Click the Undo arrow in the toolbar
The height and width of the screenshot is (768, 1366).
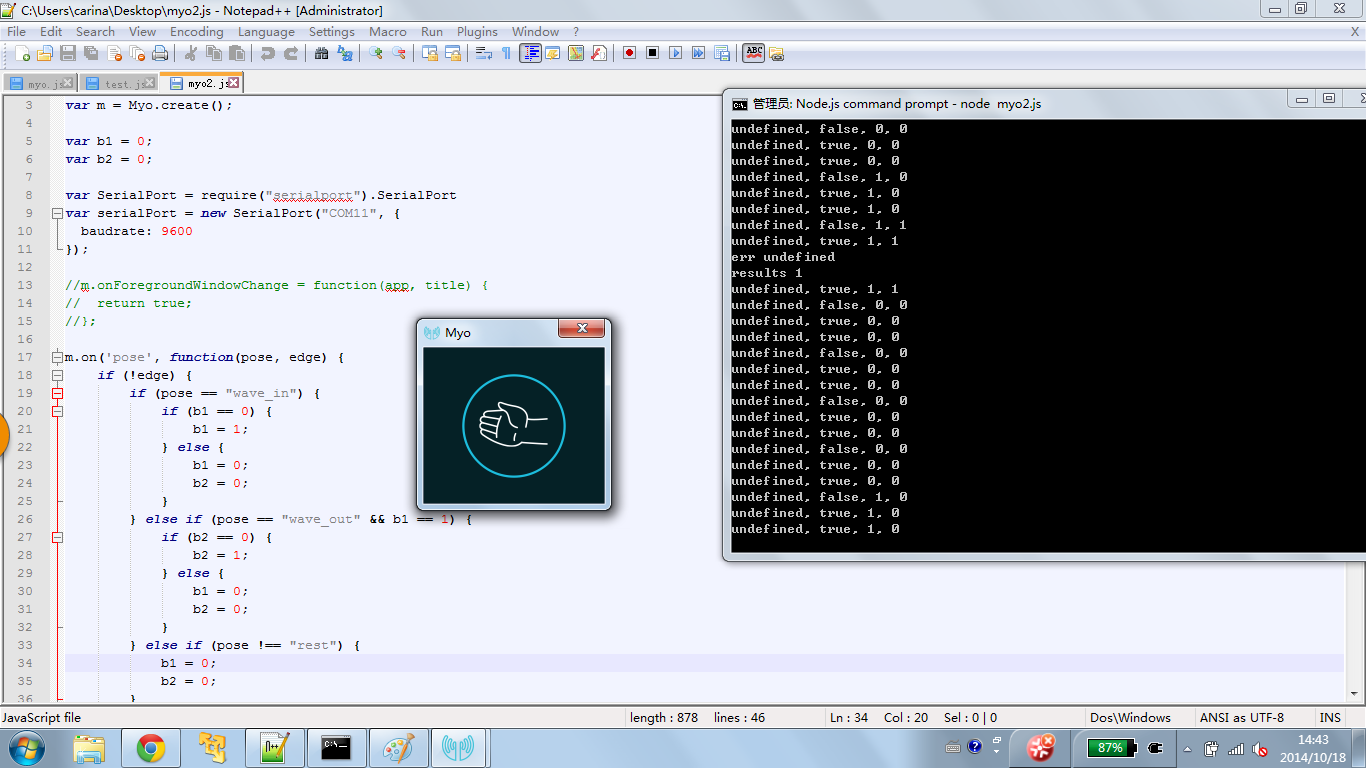267,53
